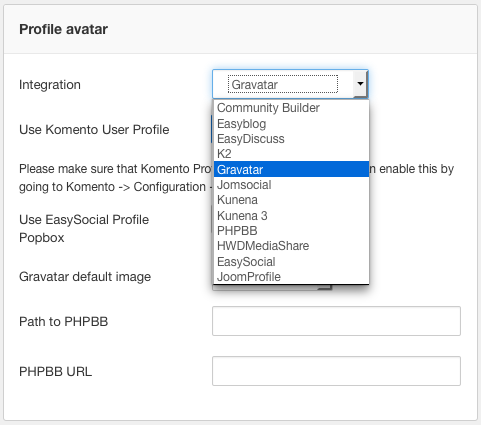The width and height of the screenshot is (481, 425).
Task: Pick K2 from the dropdown list
Action: (x=291, y=154)
